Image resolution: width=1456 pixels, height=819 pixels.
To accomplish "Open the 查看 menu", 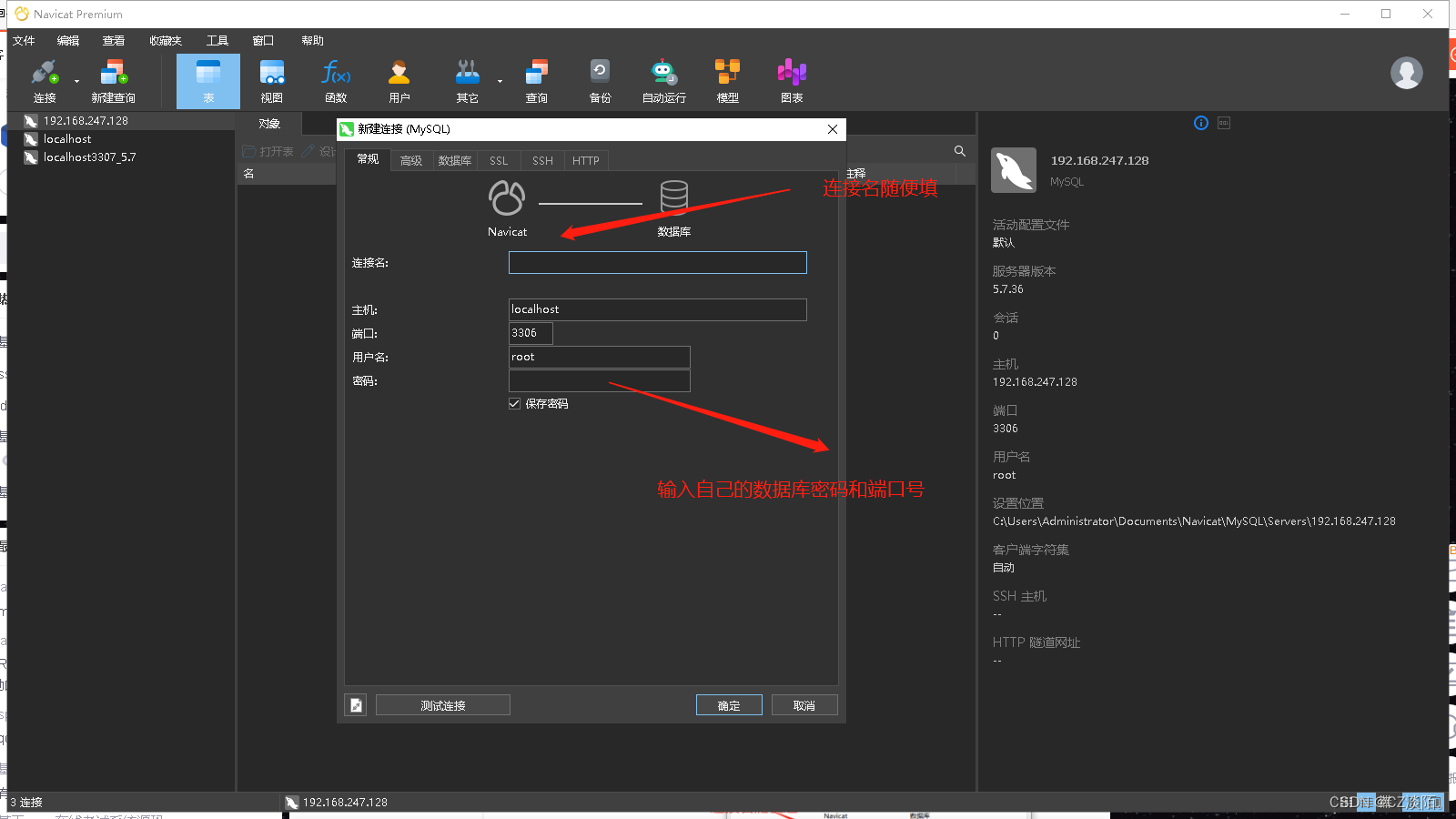I will tap(114, 41).
